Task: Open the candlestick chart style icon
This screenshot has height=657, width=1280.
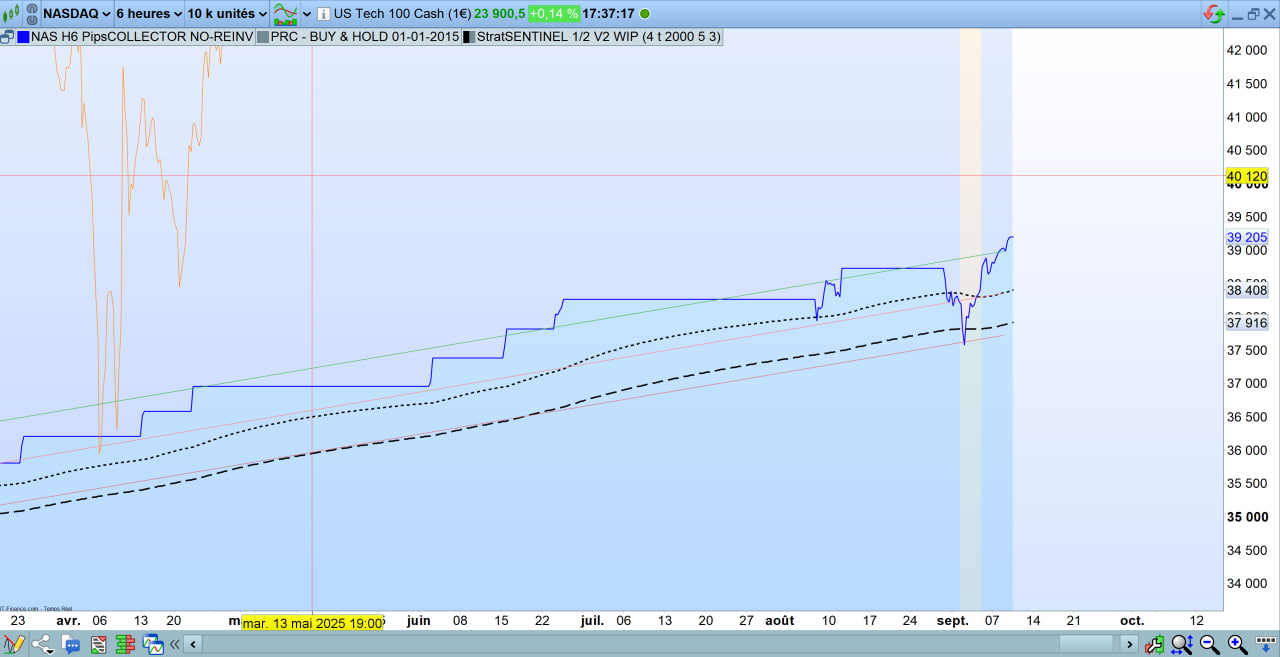Action: pos(11,13)
